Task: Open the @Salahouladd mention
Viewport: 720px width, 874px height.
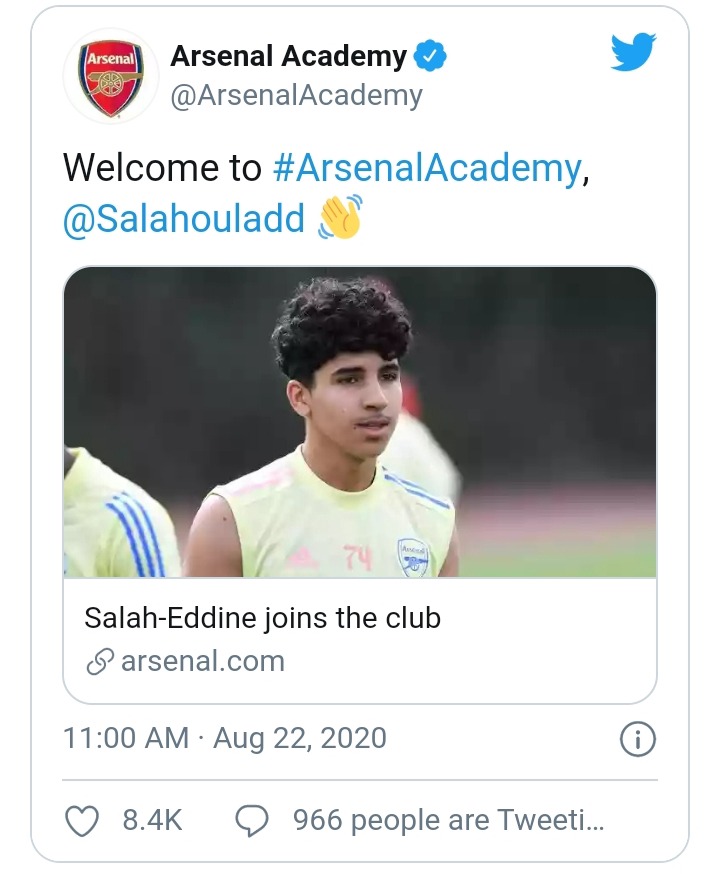Action: [x=184, y=219]
